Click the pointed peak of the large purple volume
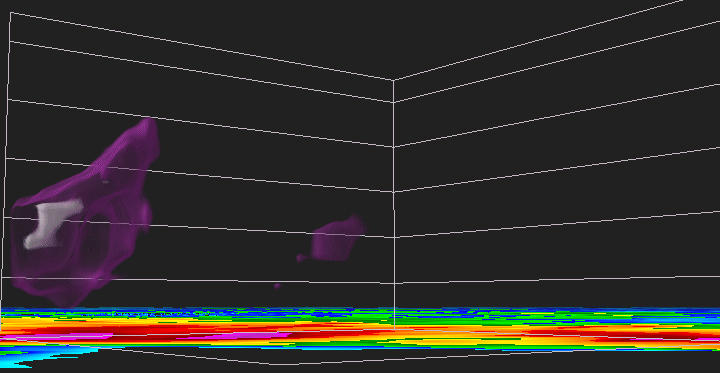Screen dimensions: 720x373 tap(148, 122)
